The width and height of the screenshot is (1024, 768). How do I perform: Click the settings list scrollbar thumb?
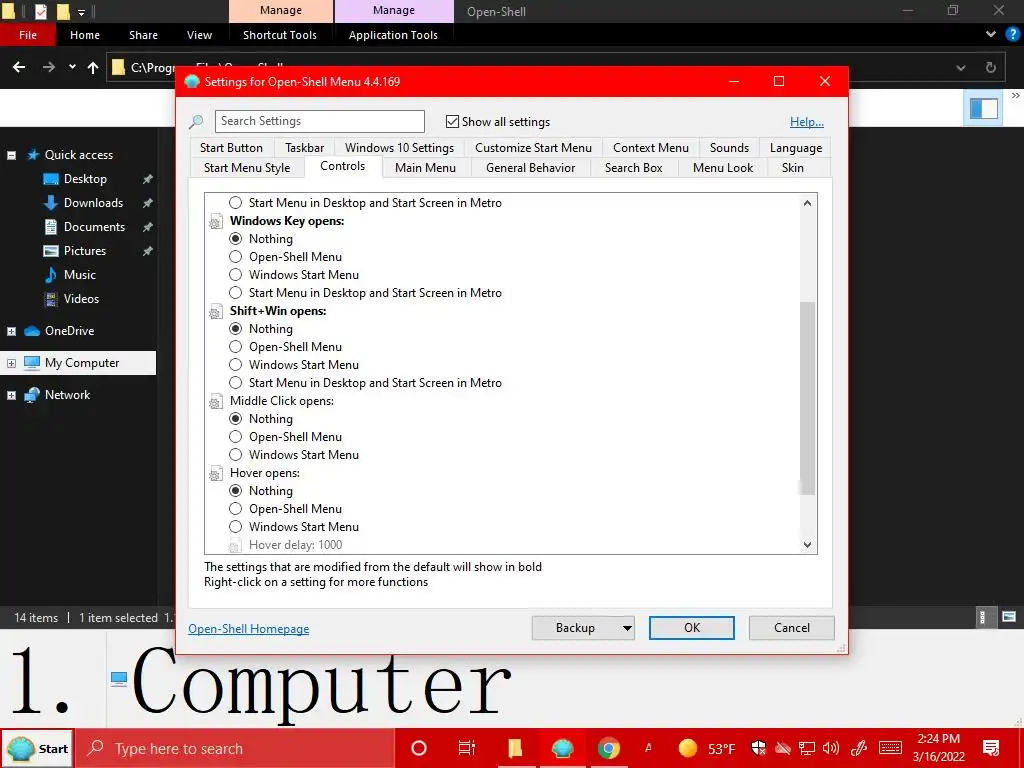click(807, 398)
